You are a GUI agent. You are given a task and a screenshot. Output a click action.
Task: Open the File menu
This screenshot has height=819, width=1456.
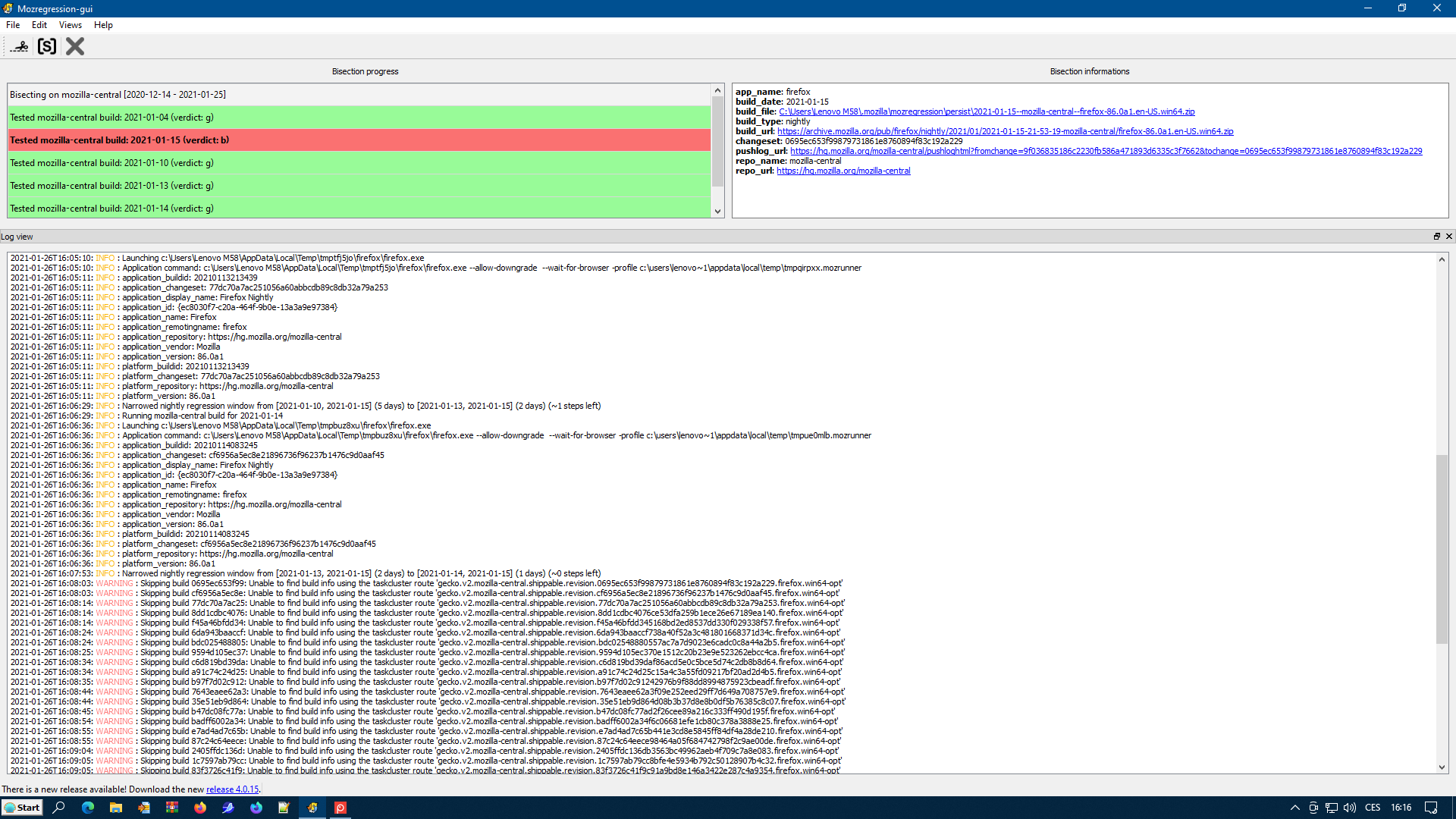pyautogui.click(x=13, y=25)
